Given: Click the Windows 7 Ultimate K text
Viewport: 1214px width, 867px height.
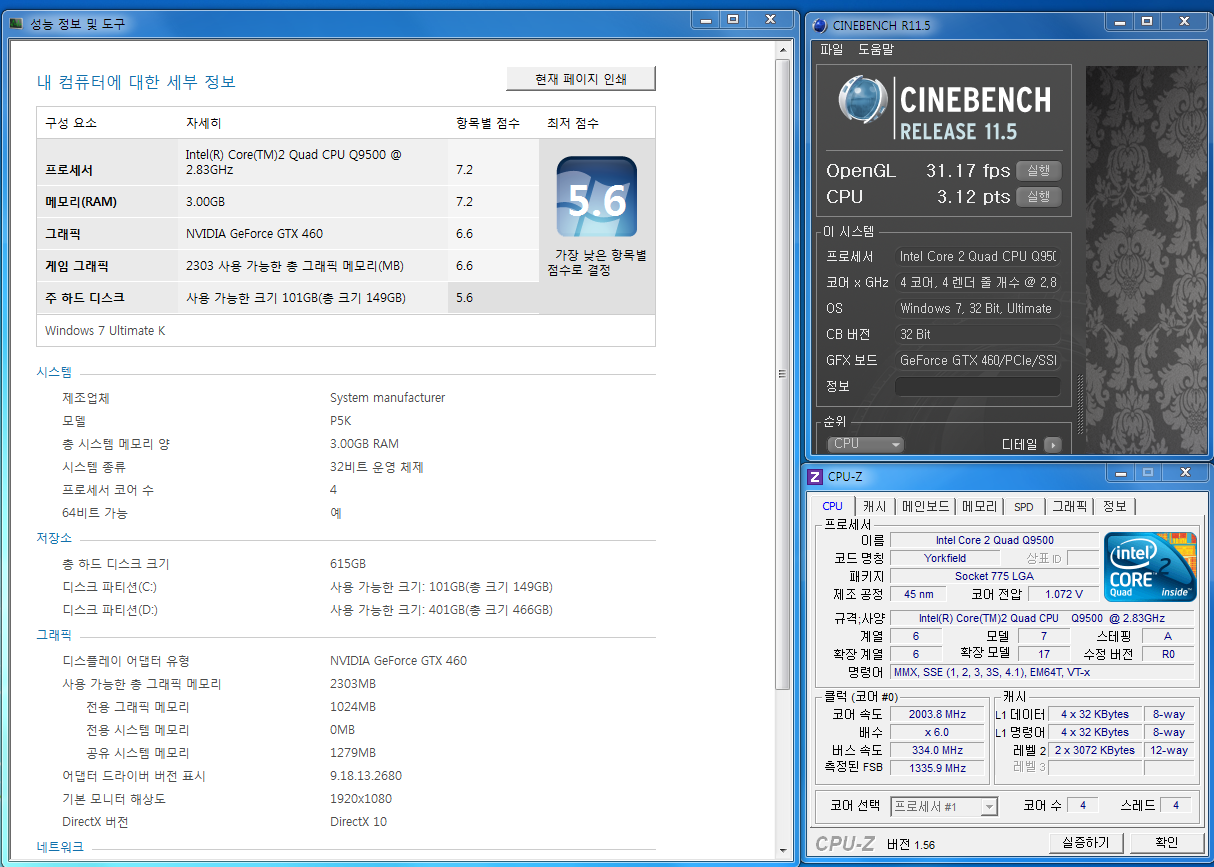Looking at the screenshot, I should click(105, 330).
